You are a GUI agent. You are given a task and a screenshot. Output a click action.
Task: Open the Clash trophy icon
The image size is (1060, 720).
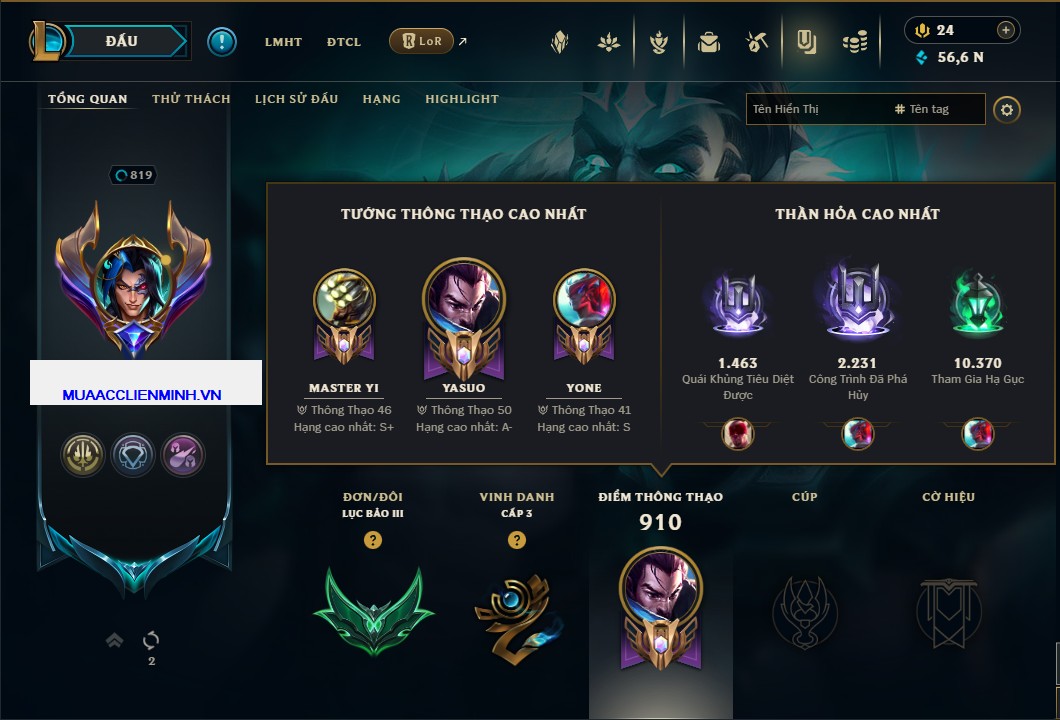[658, 43]
